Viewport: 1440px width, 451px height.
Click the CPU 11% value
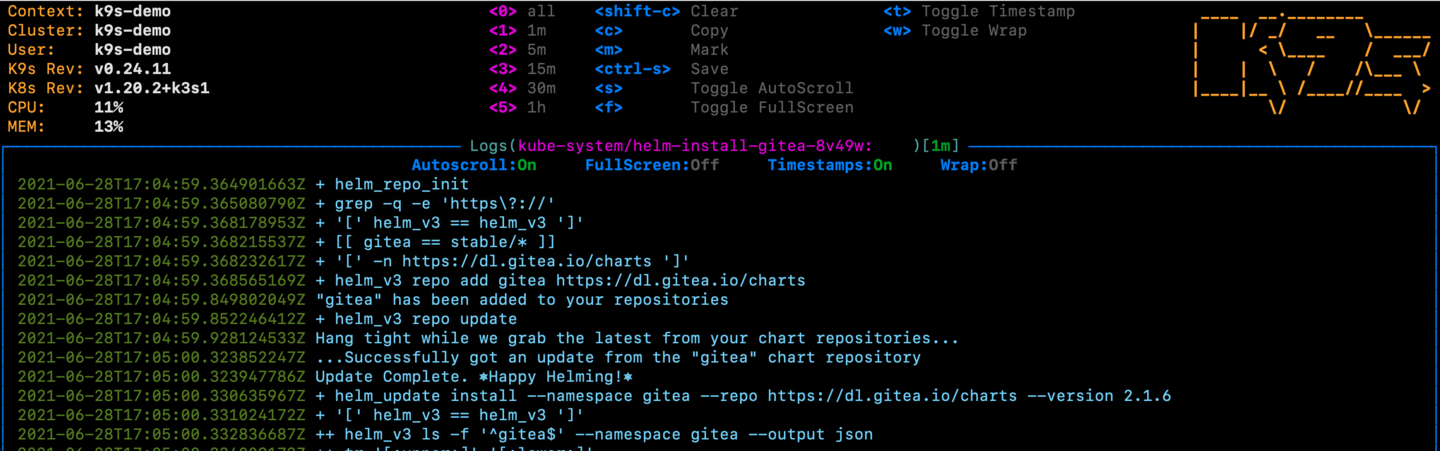coord(109,107)
